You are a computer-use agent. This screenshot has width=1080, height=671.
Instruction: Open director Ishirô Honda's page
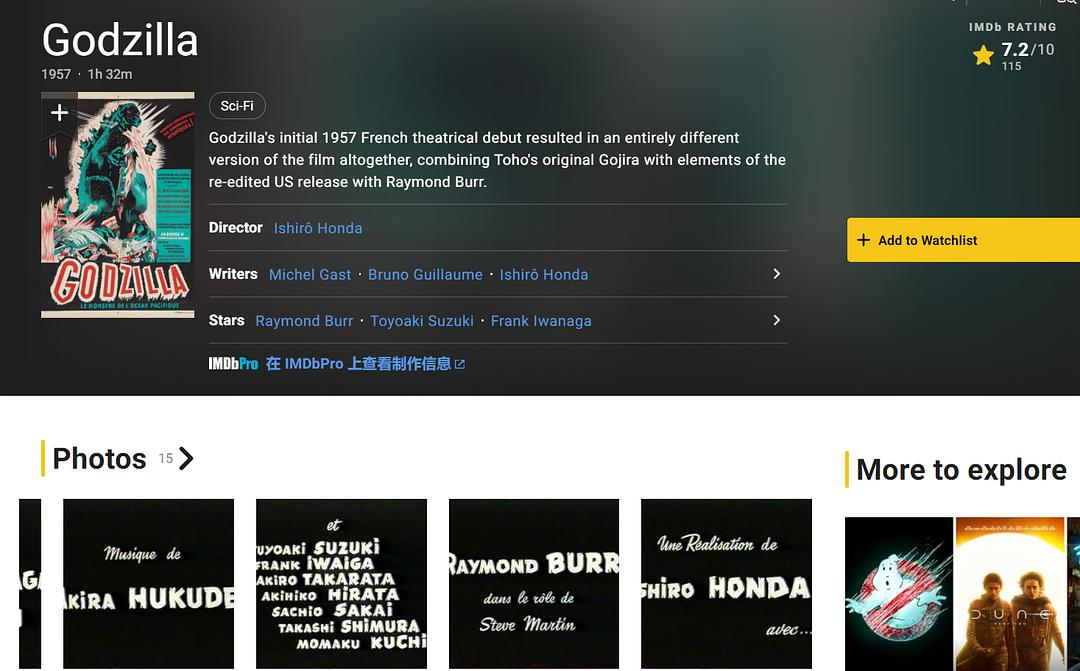pos(318,228)
